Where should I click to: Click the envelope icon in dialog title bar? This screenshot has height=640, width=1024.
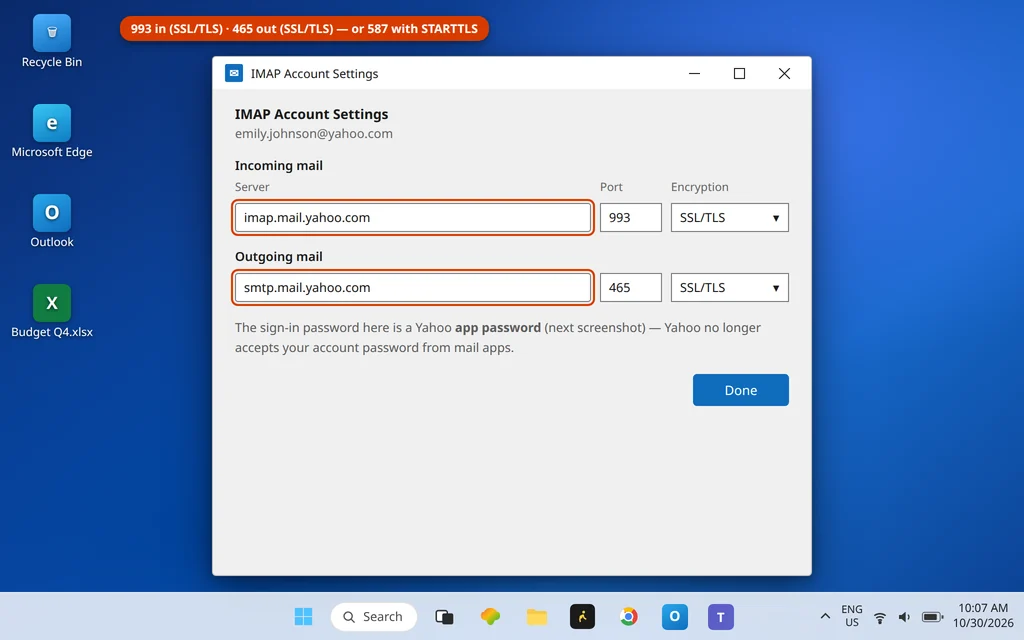coord(234,73)
